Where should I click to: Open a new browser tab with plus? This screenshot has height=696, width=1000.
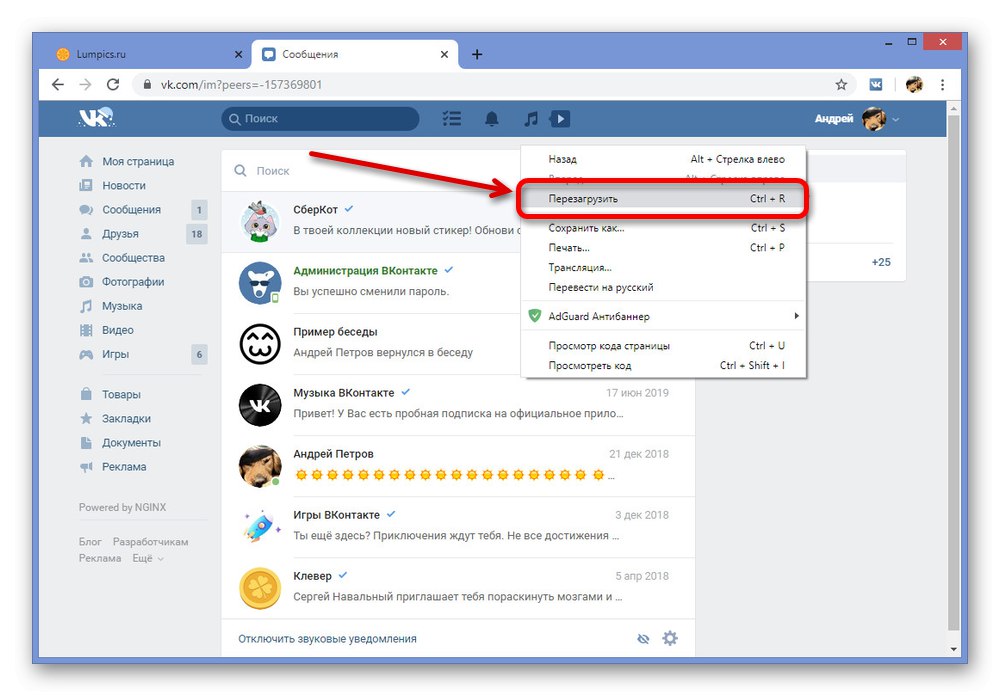(x=476, y=54)
